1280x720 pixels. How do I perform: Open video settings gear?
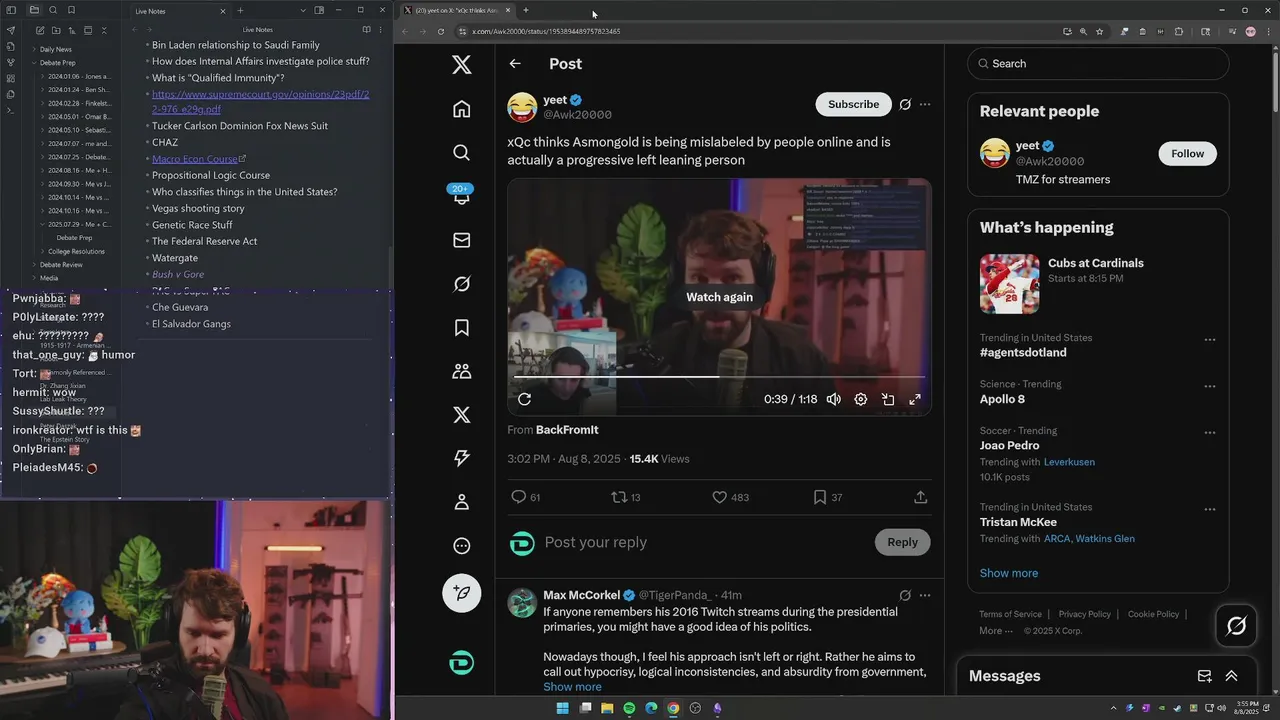[x=860, y=399]
